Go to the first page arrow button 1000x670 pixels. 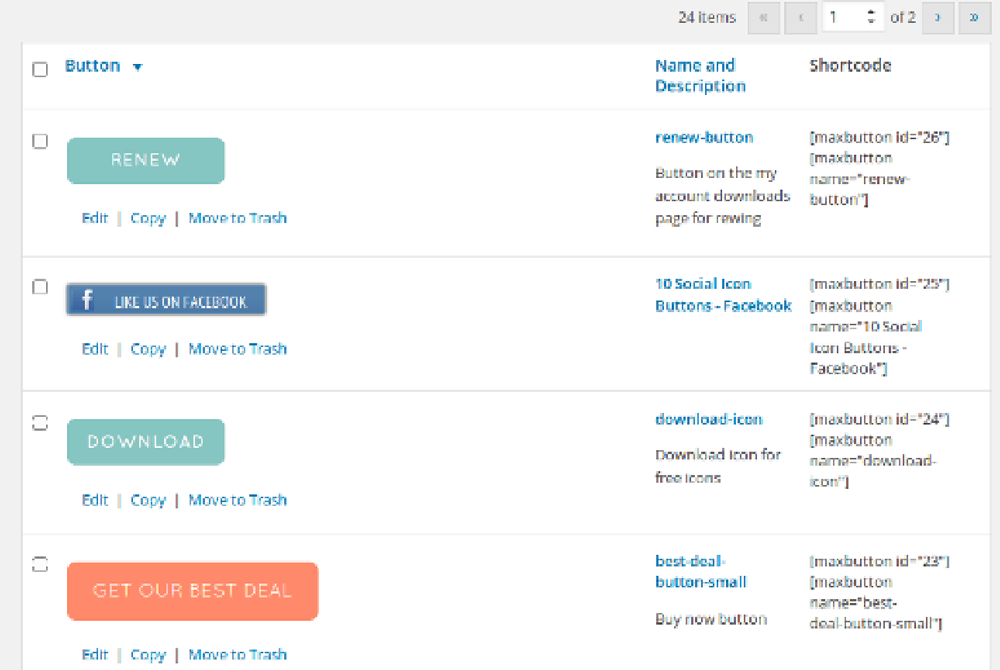point(763,18)
